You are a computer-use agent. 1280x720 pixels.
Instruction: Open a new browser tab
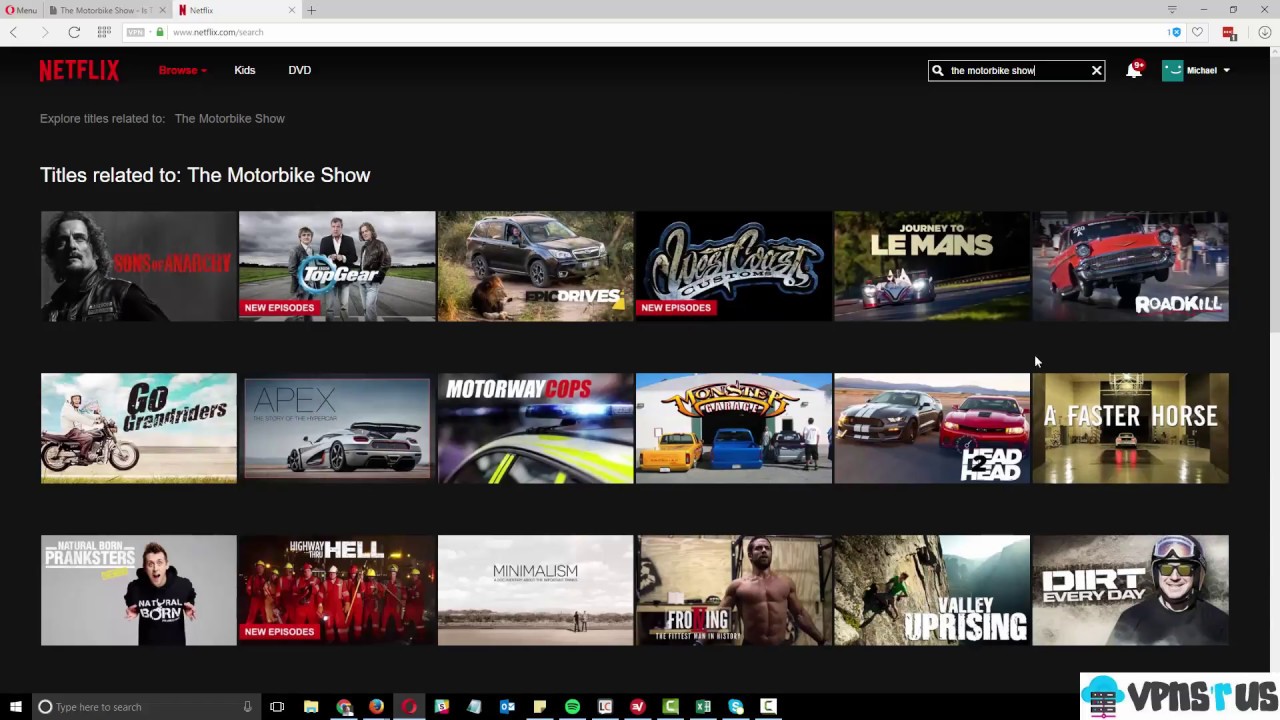click(311, 10)
